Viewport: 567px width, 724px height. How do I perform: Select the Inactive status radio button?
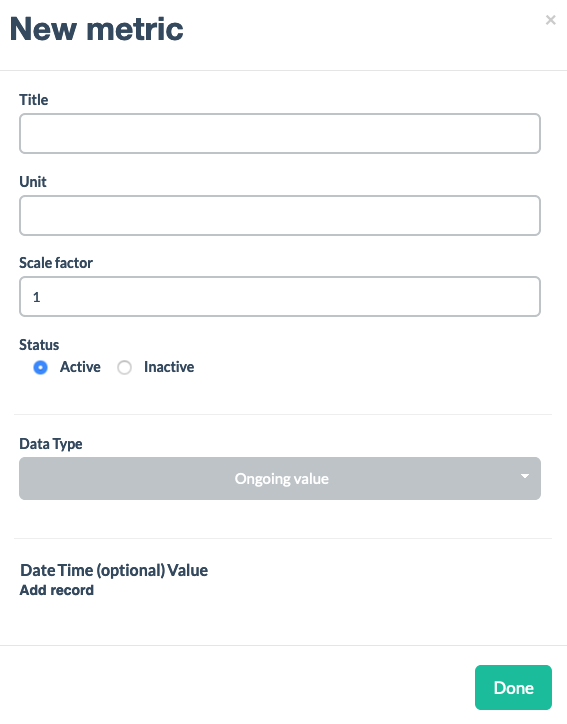pos(124,368)
